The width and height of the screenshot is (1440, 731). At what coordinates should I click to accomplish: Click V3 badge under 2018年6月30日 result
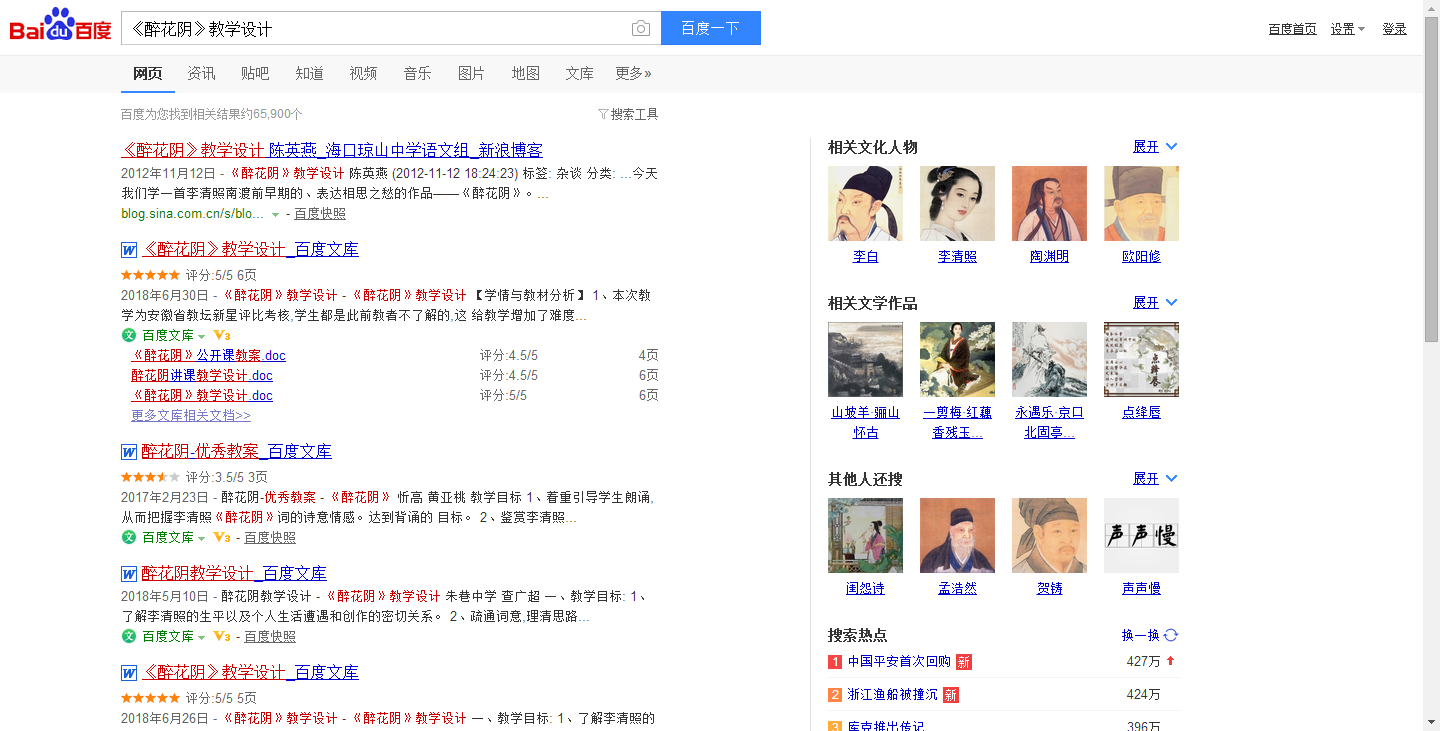222,335
